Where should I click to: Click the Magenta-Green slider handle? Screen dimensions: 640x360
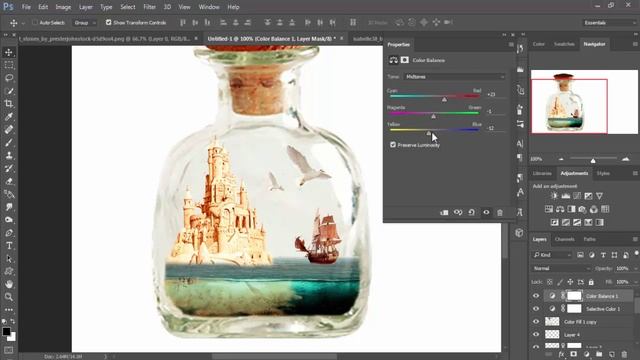[x=433, y=116]
